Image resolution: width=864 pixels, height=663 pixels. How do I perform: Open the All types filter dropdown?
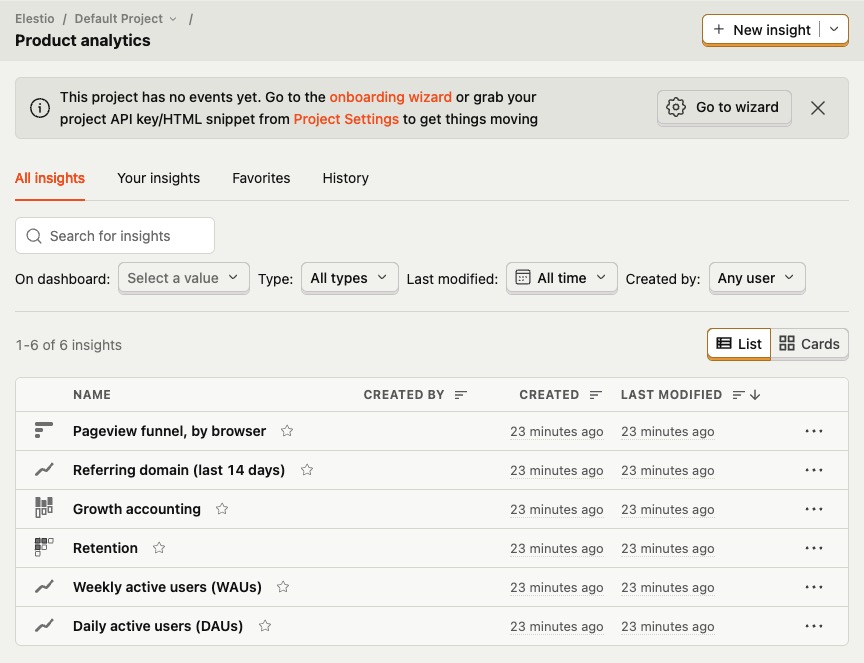tap(349, 278)
